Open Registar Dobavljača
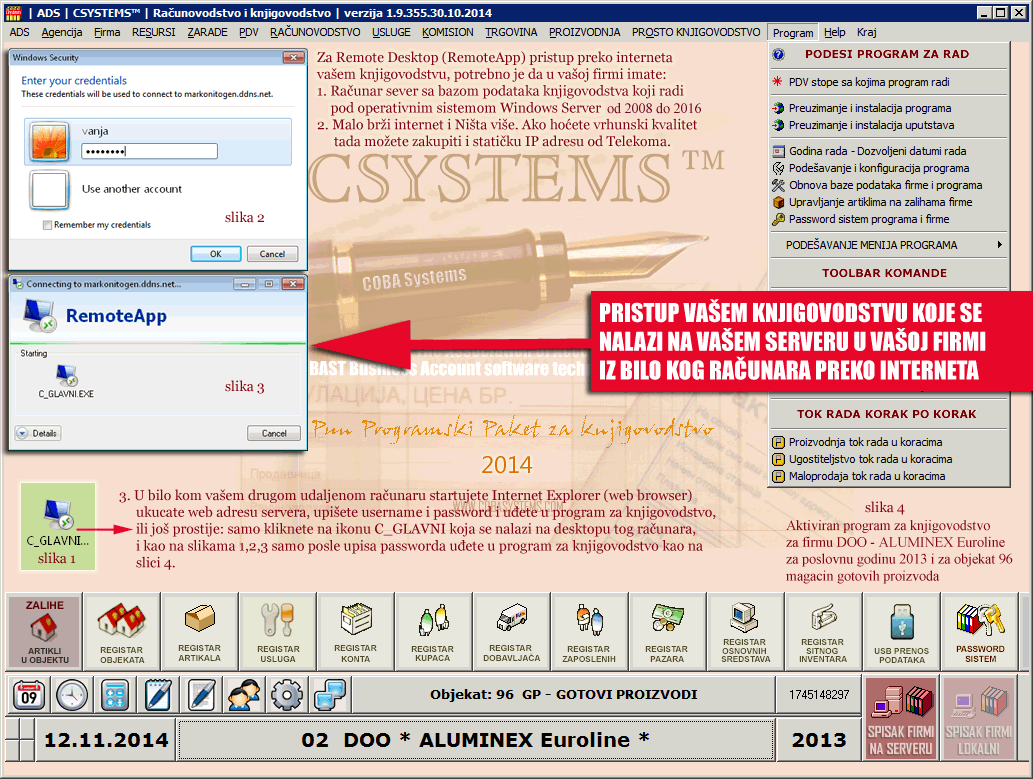 pos(511,631)
